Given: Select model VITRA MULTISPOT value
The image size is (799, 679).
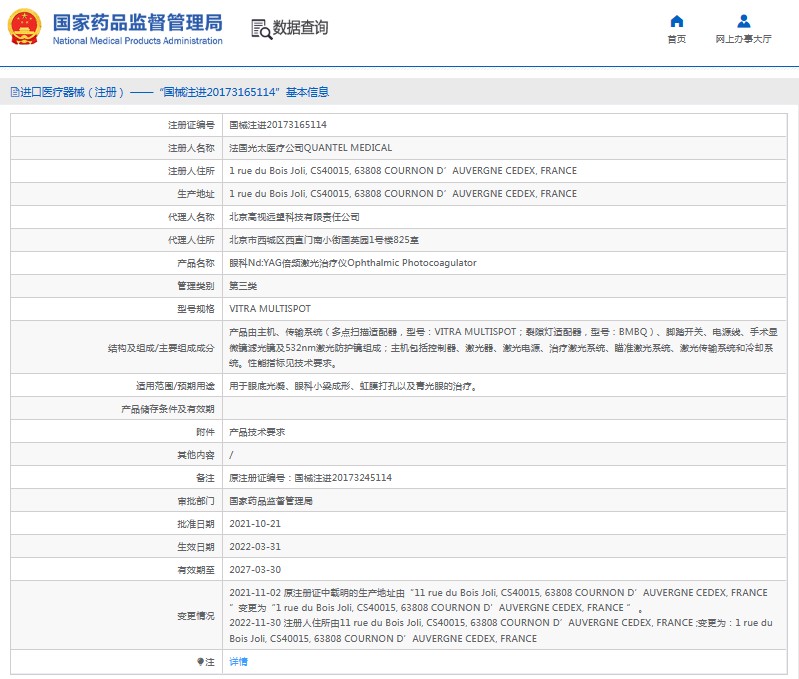Looking at the screenshot, I should pyautogui.click(x=270, y=309).
